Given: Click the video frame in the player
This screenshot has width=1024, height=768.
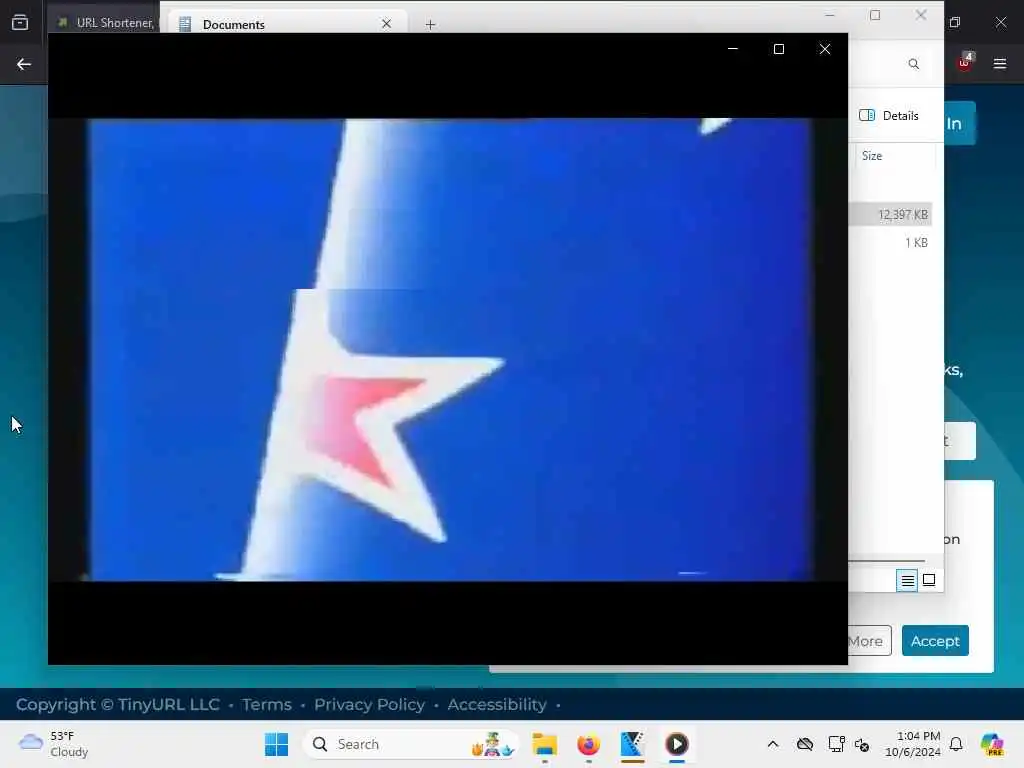Looking at the screenshot, I should tap(448, 349).
